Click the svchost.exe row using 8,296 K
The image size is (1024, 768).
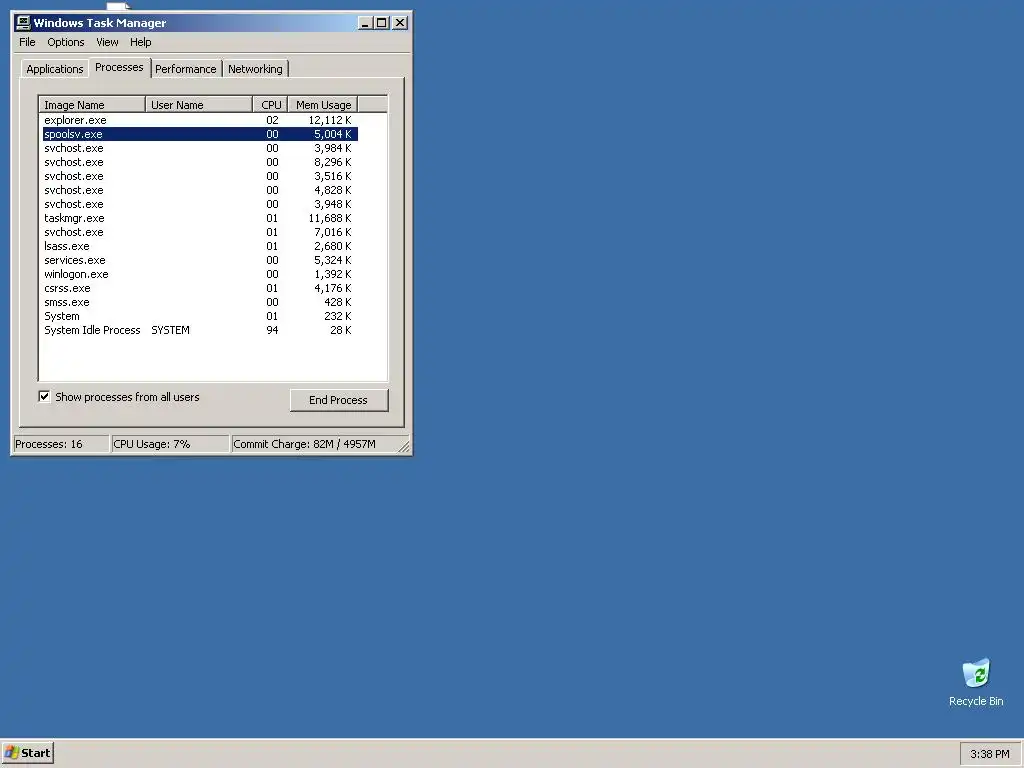click(x=200, y=162)
